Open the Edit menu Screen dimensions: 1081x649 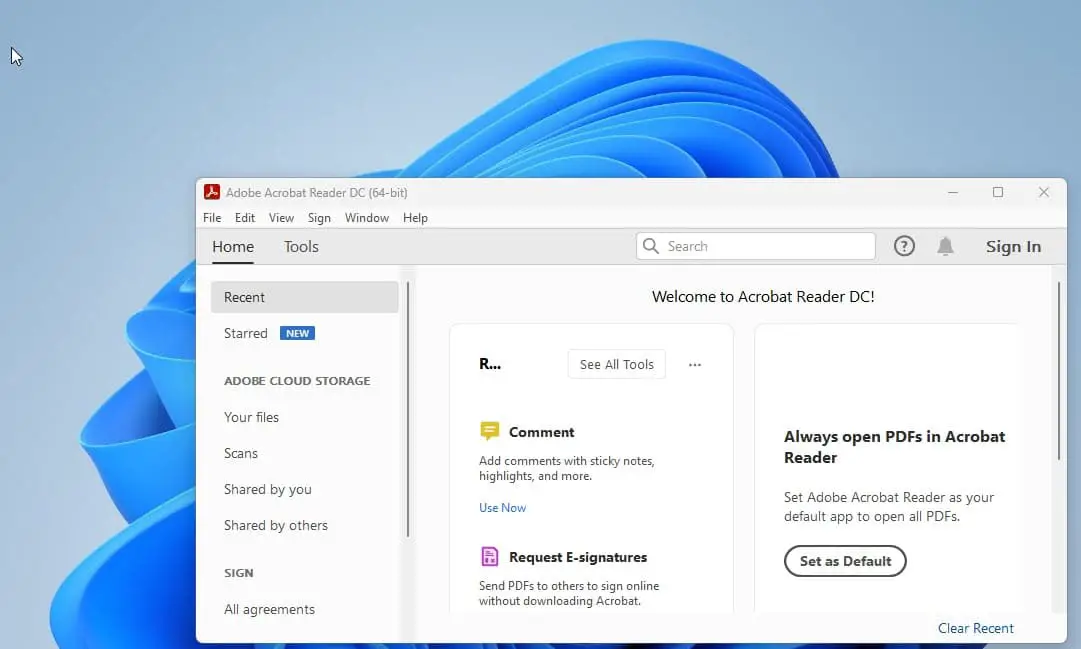[245, 218]
